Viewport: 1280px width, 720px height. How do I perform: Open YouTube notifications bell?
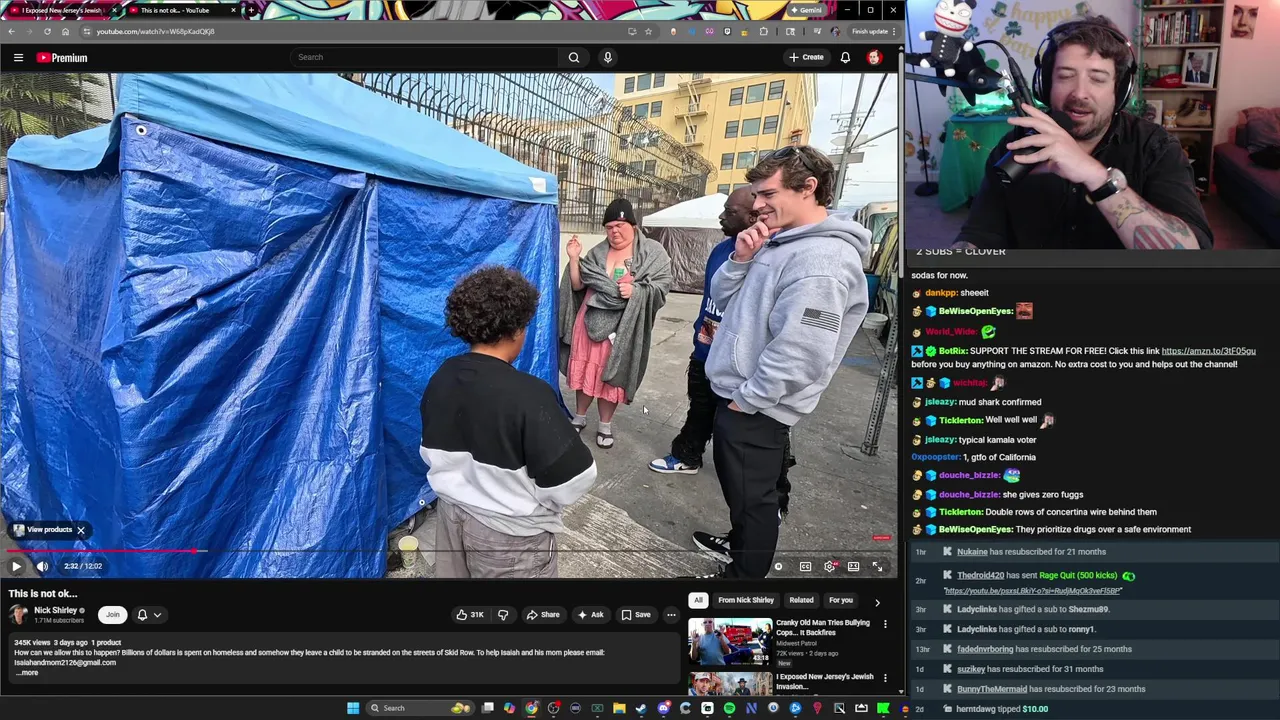(845, 57)
